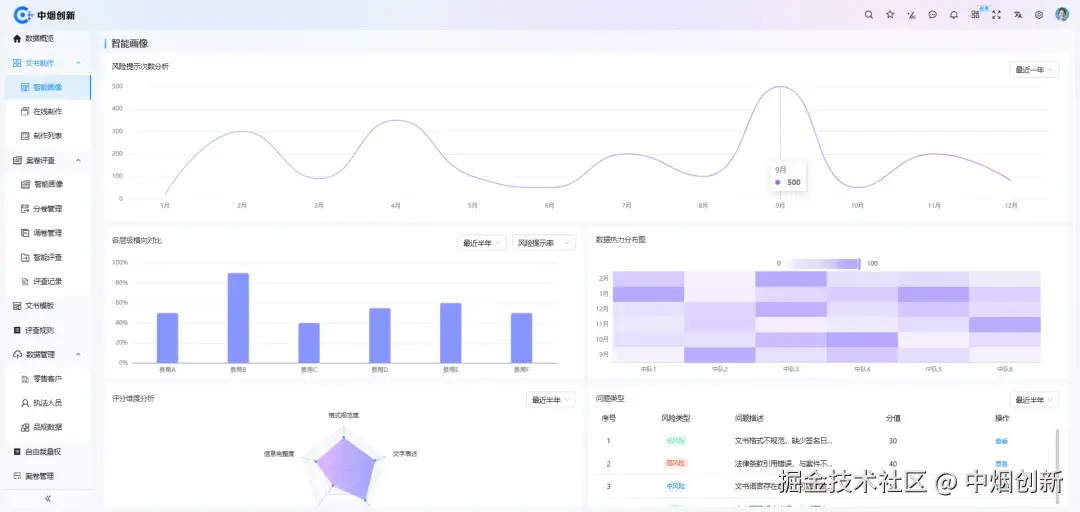Collapse the 文书制作 menu group chevron

tap(78, 63)
